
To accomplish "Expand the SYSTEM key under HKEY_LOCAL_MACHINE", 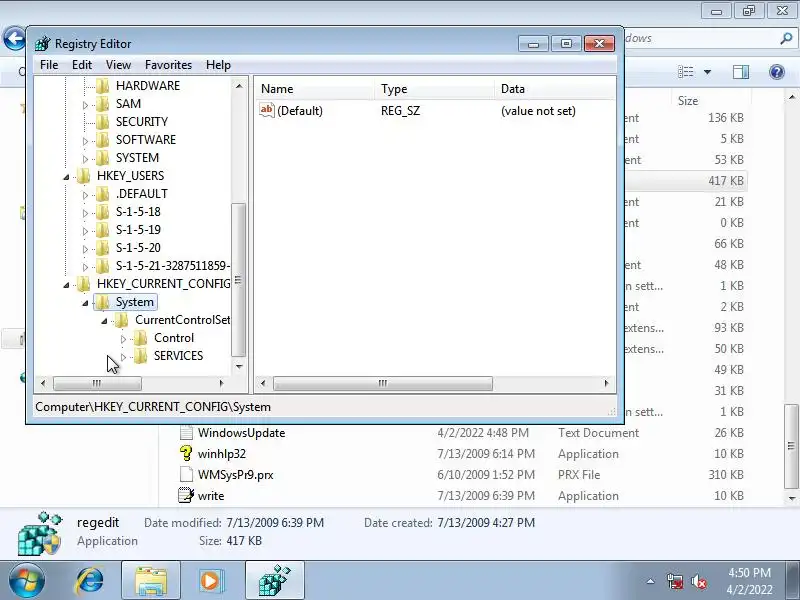I will tap(85, 159).
